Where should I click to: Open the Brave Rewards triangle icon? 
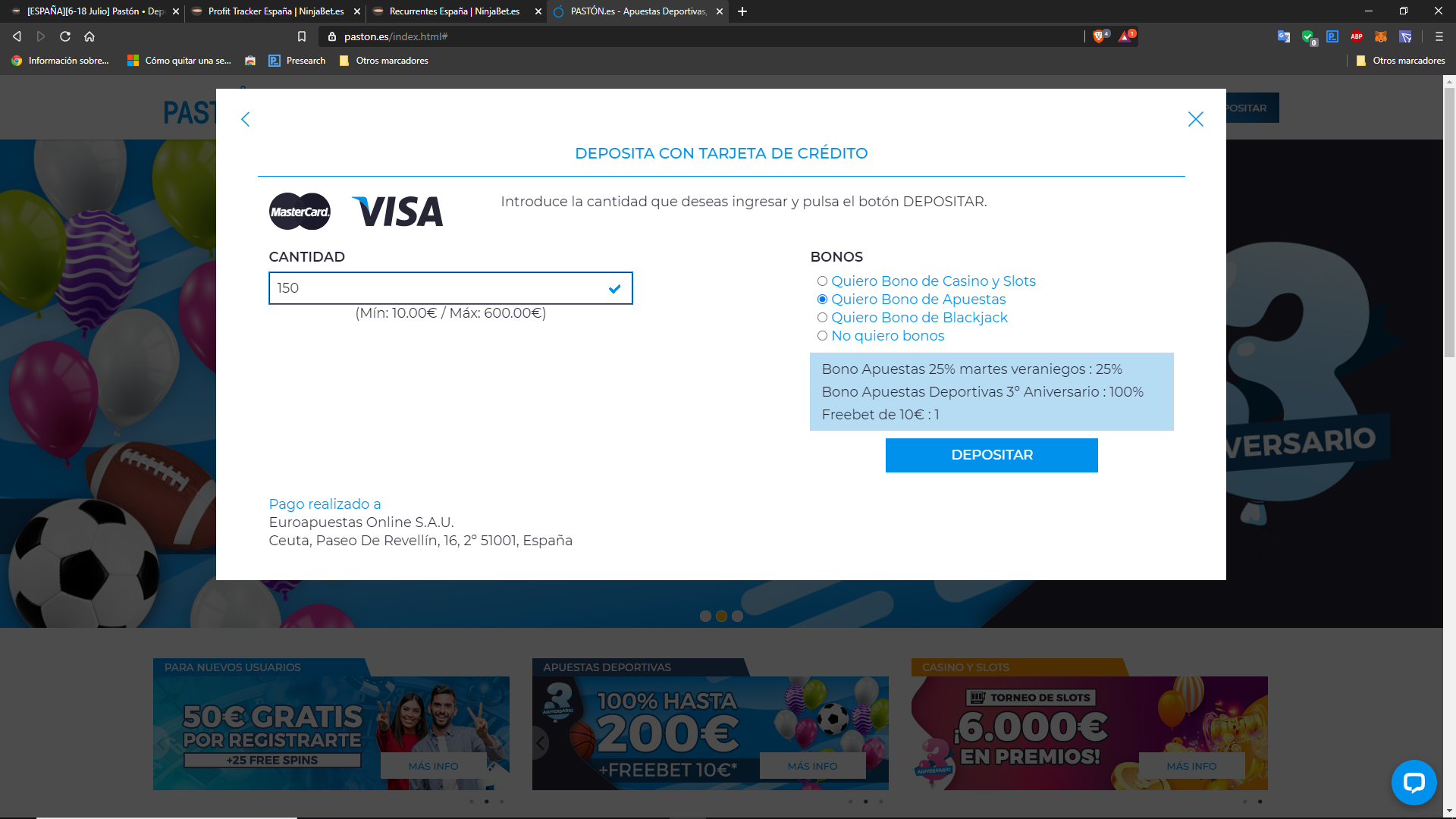(1125, 36)
